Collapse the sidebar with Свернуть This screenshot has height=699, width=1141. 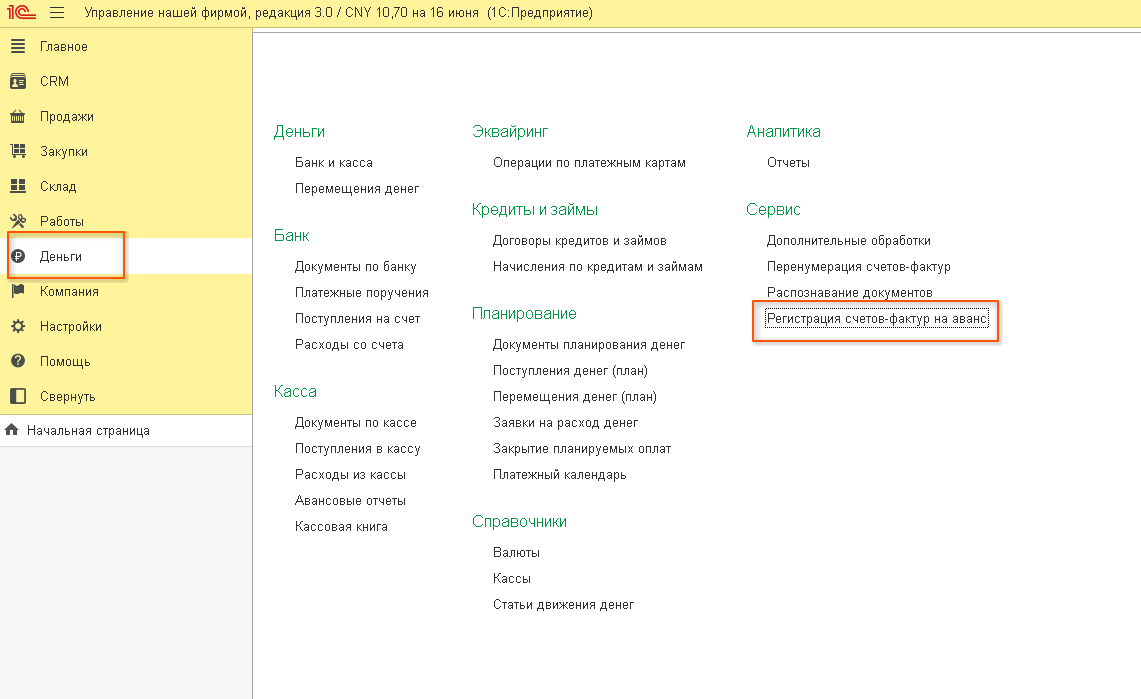tap(68, 396)
